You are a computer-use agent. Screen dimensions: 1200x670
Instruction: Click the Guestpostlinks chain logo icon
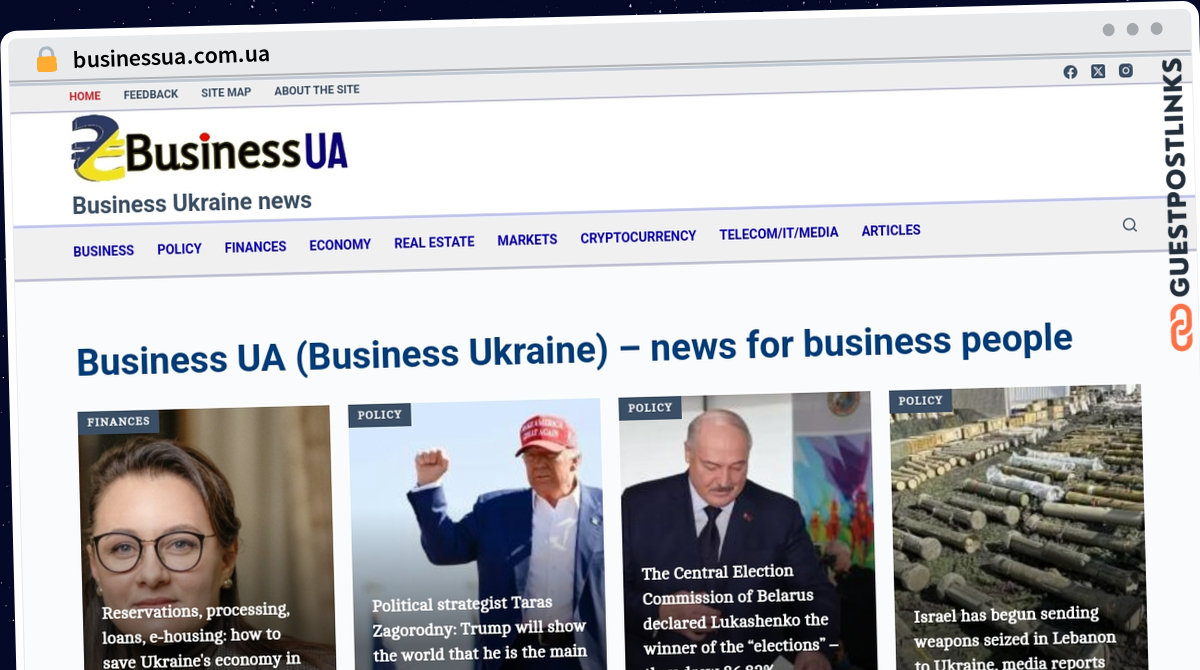point(1182,328)
